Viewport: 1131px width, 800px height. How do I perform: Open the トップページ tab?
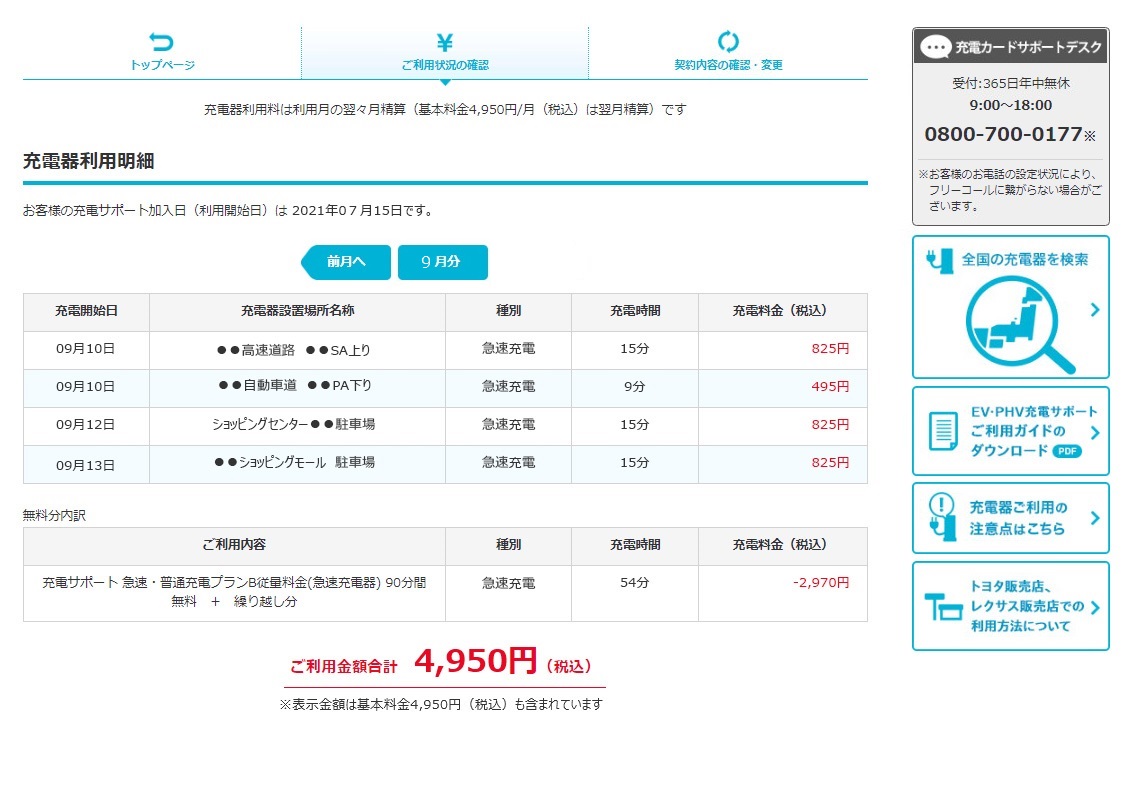pyautogui.click(x=162, y=53)
